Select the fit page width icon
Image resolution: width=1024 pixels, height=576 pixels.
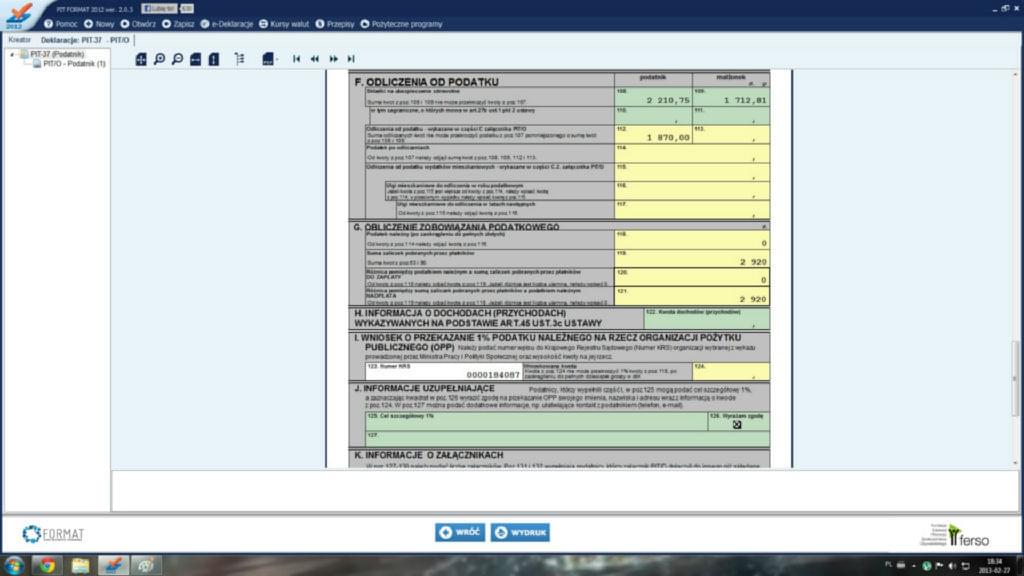click(196, 59)
